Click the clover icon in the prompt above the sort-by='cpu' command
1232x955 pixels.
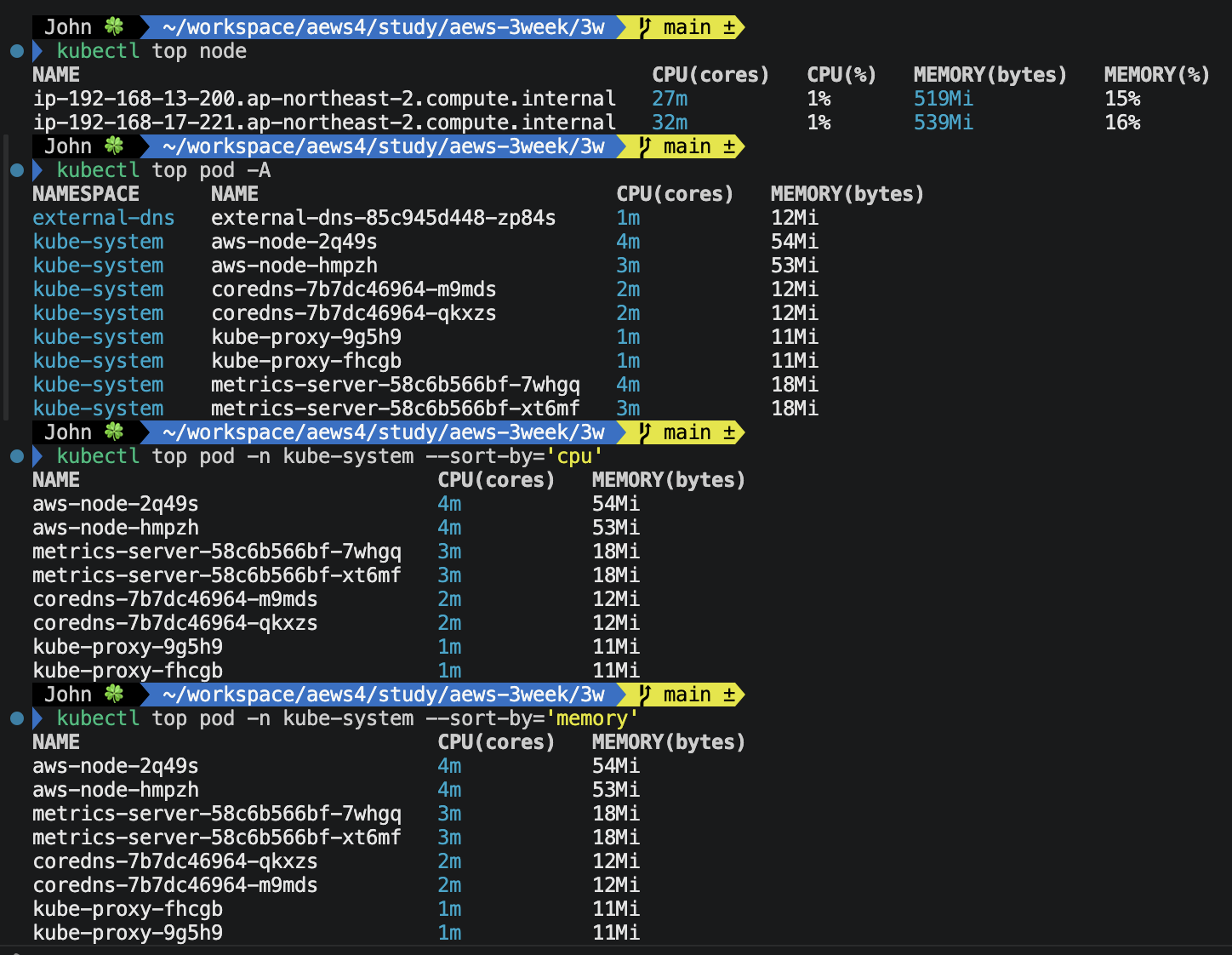tap(114, 432)
